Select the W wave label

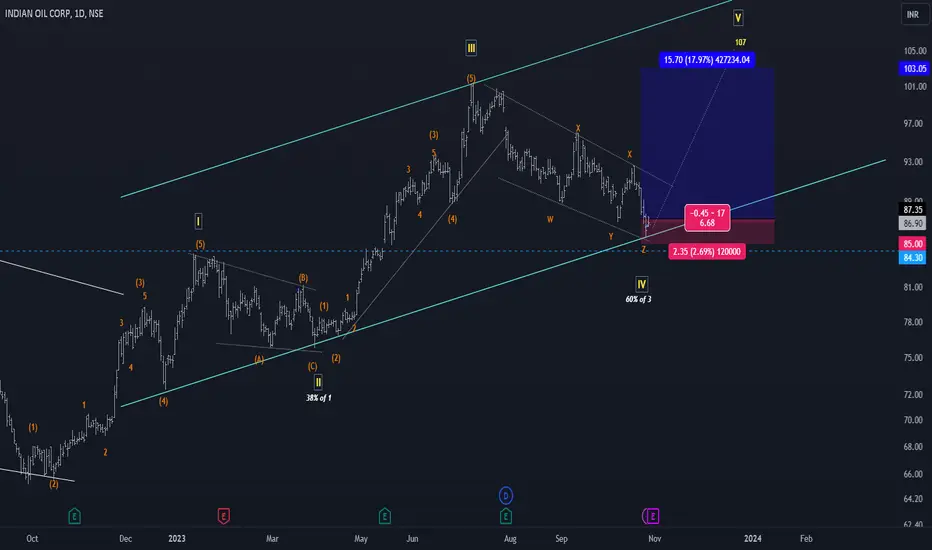tap(550, 219)
